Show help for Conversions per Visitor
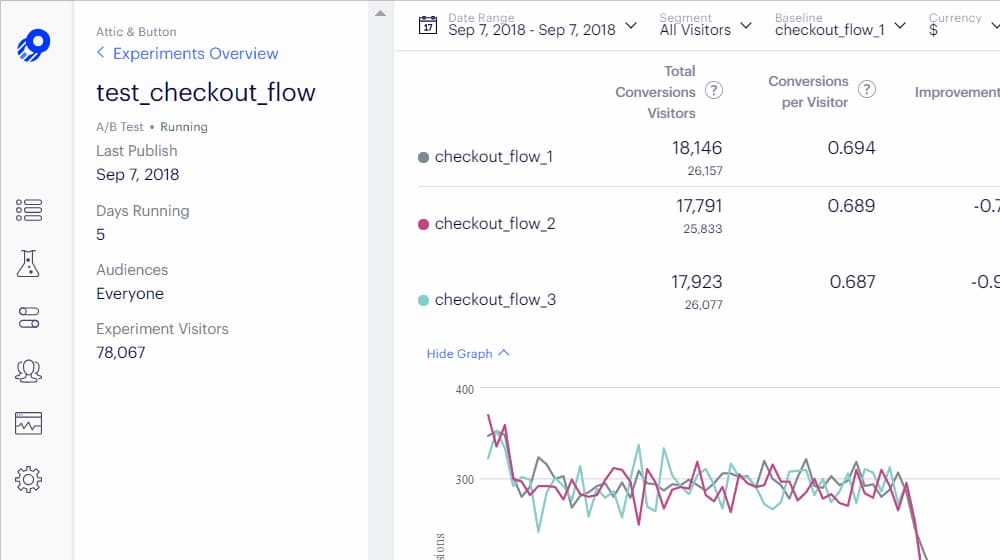Image resolution: width=1000 pixels, height=560 pixels. (867, 89)
